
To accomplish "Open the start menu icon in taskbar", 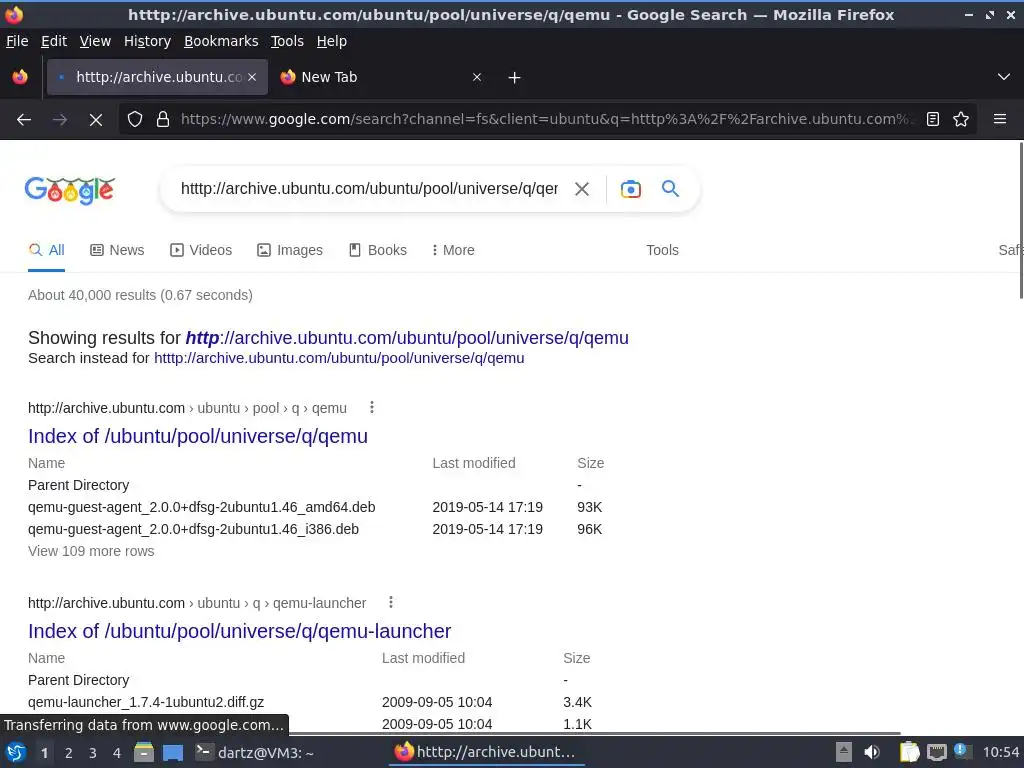I will pyautogui.click(x=16, y=752).
